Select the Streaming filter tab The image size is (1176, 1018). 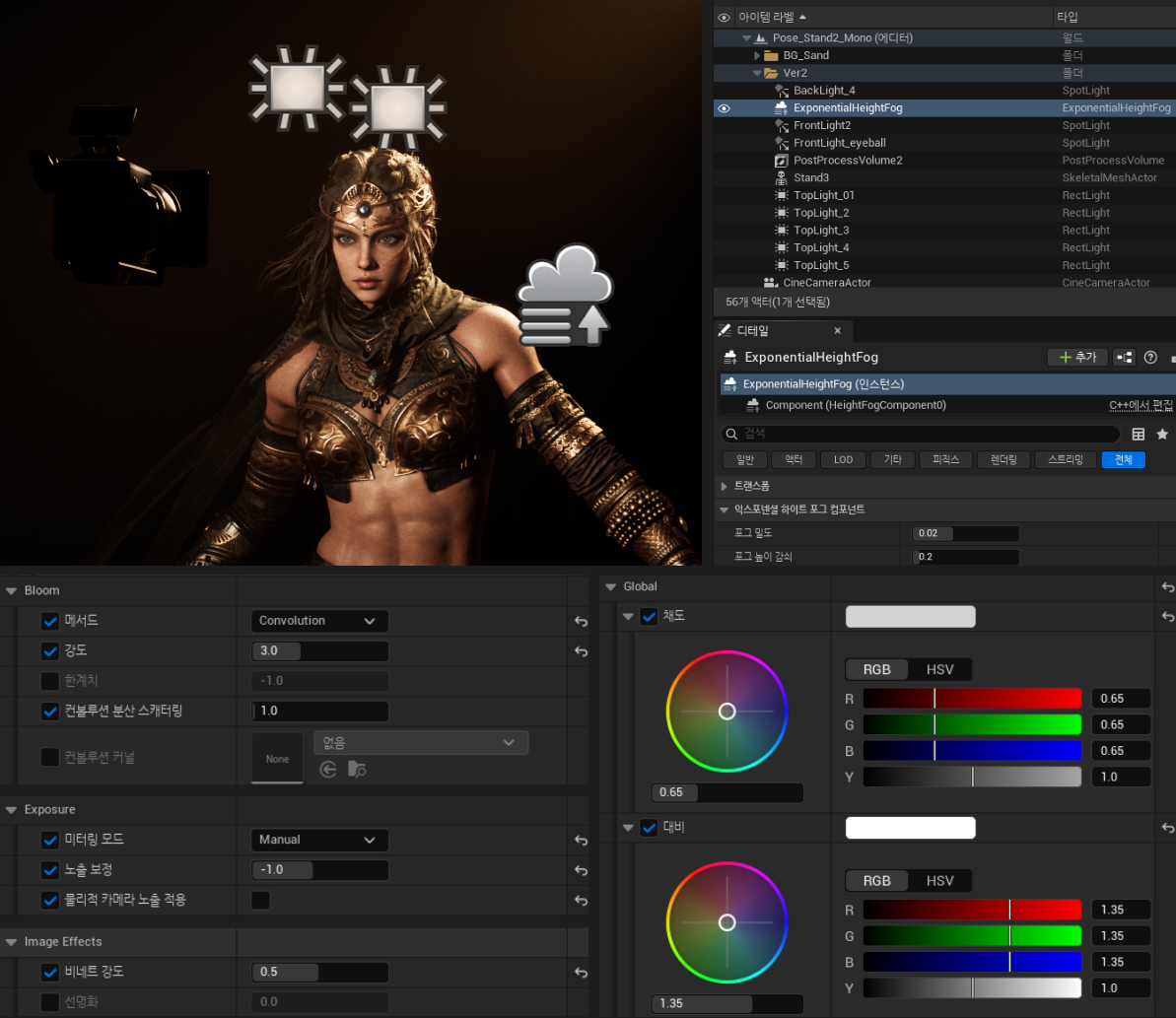1066,459
